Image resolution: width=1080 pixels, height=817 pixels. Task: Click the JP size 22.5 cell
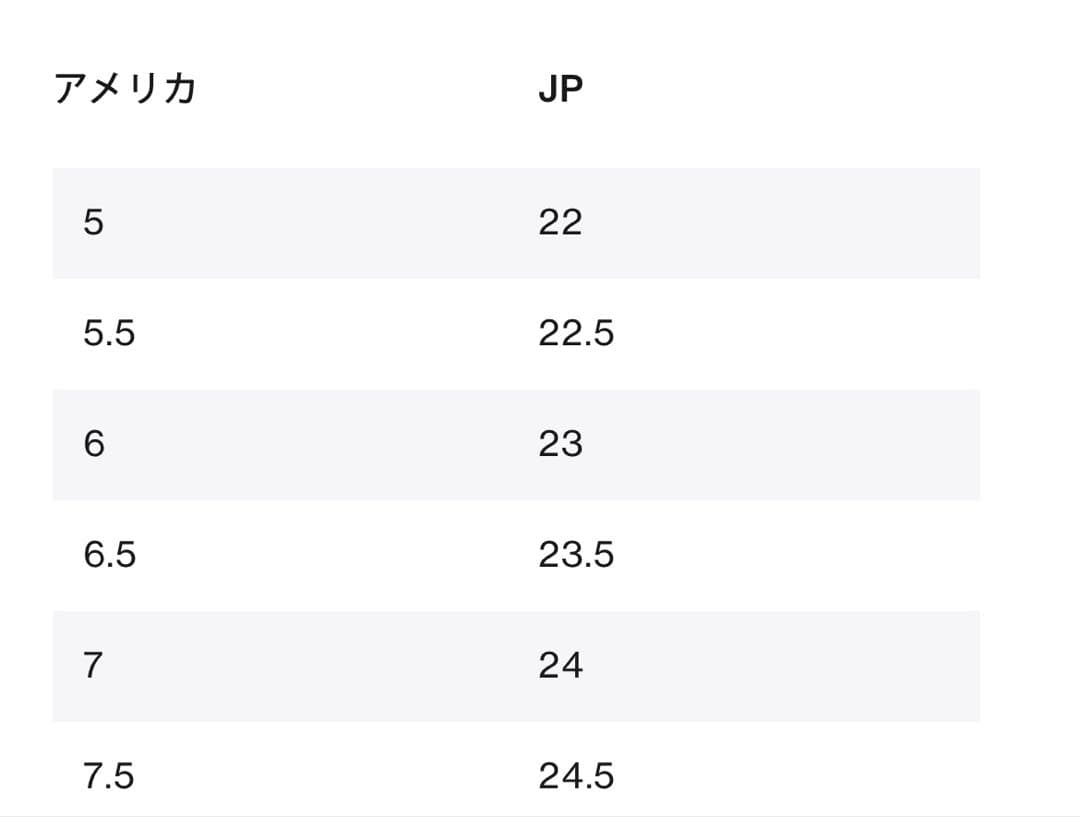576,334
